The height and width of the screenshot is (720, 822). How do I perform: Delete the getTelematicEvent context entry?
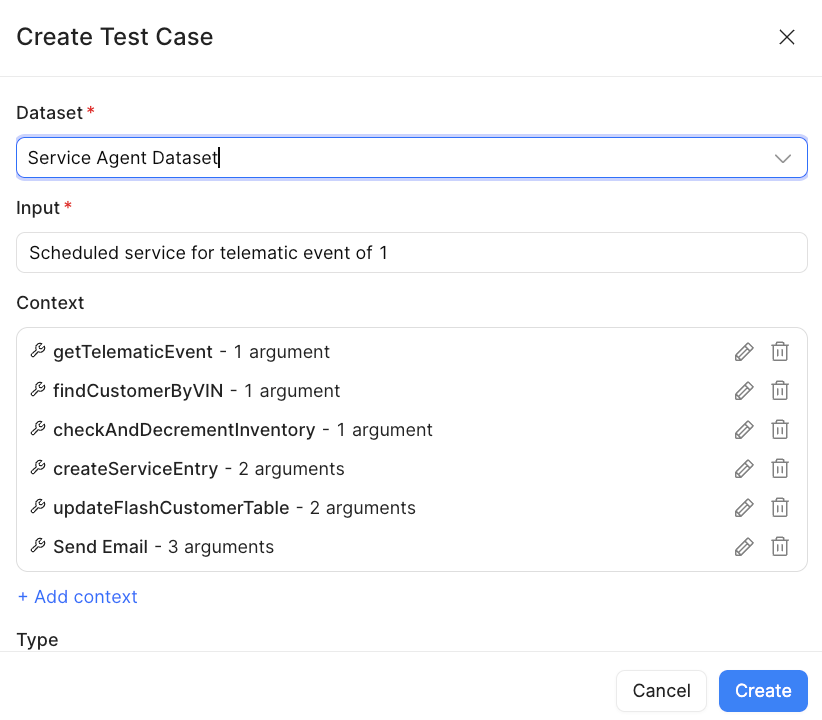coord(780,352)
